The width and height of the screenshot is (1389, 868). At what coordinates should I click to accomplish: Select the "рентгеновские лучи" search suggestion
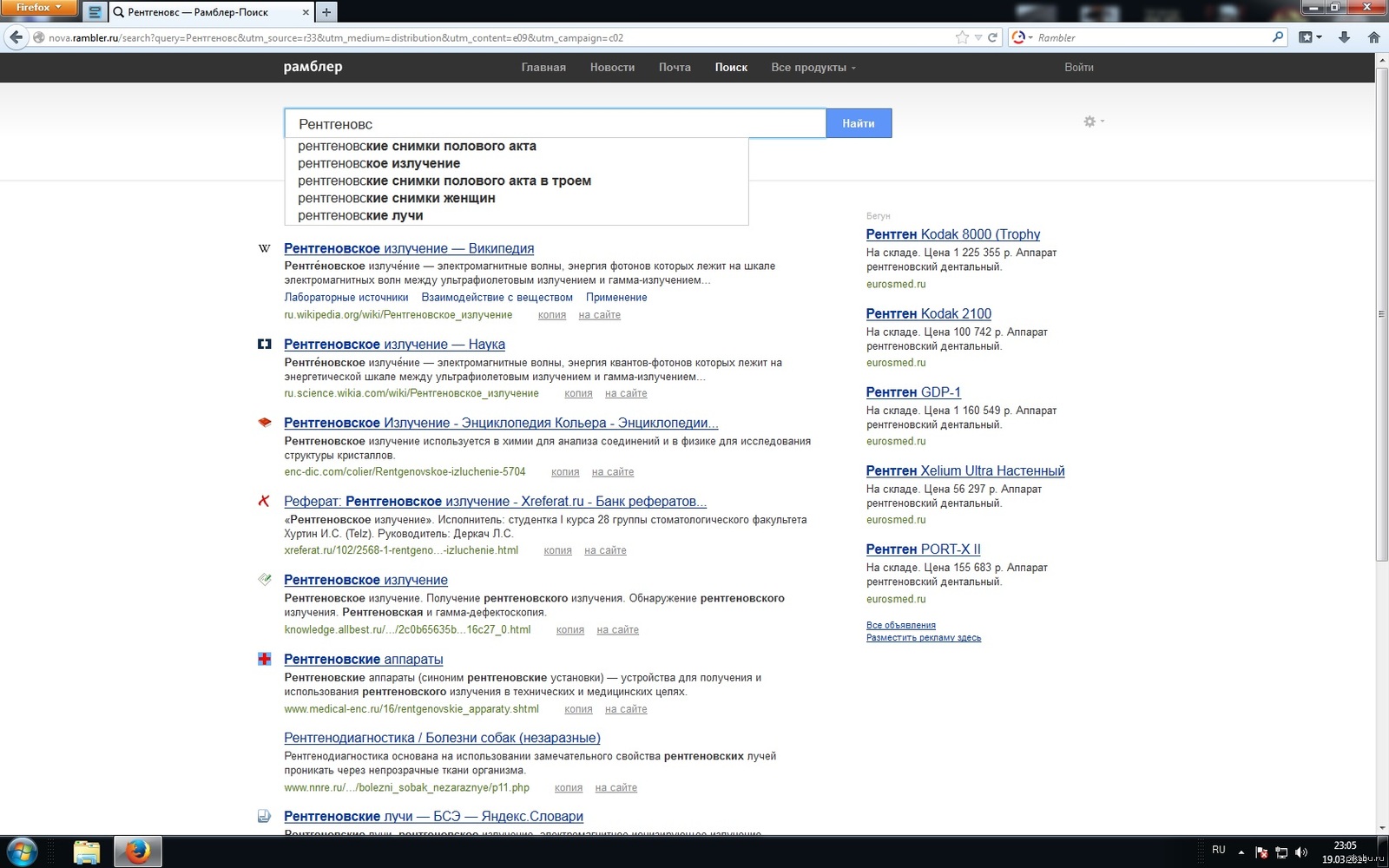[x=360, y=215]
